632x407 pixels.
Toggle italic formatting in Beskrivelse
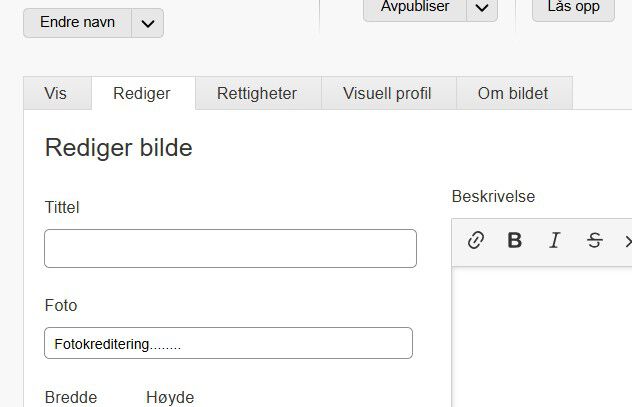[x=555, y=241]
